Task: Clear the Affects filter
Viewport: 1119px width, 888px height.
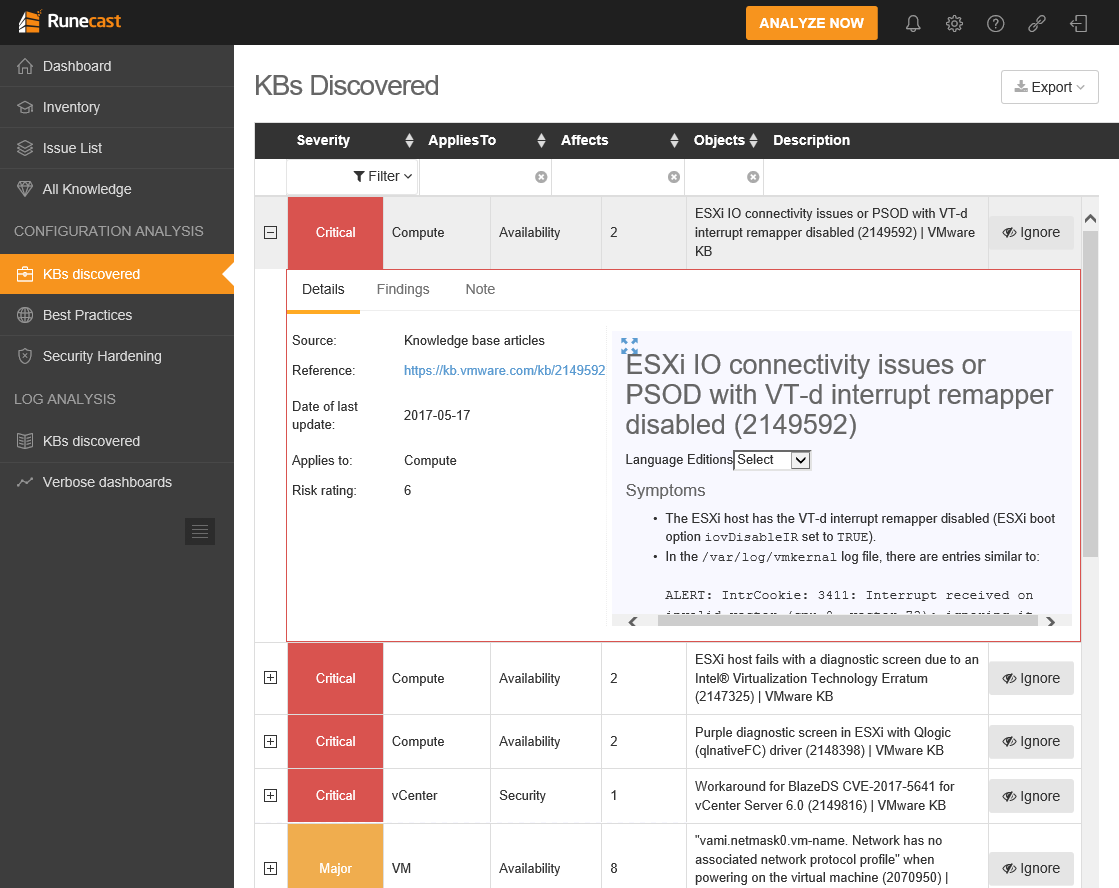Action: point(674,177)
